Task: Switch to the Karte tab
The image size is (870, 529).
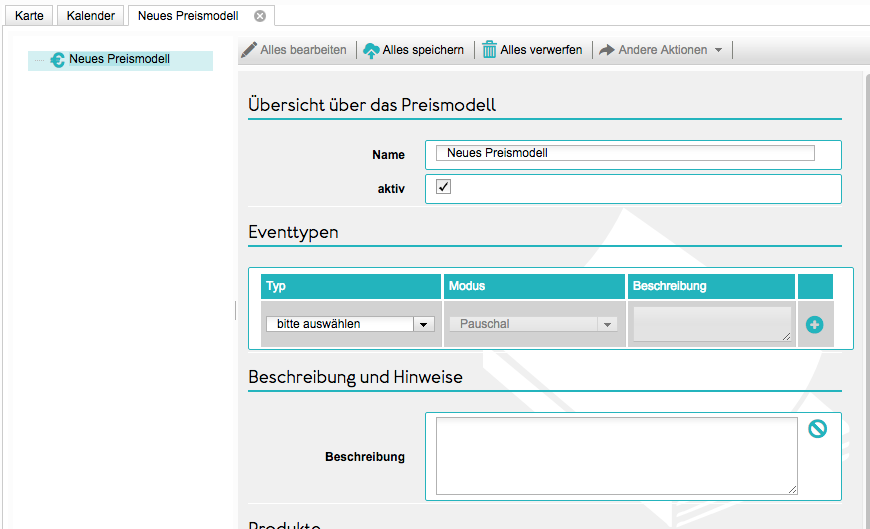Action: coord(29,16)
